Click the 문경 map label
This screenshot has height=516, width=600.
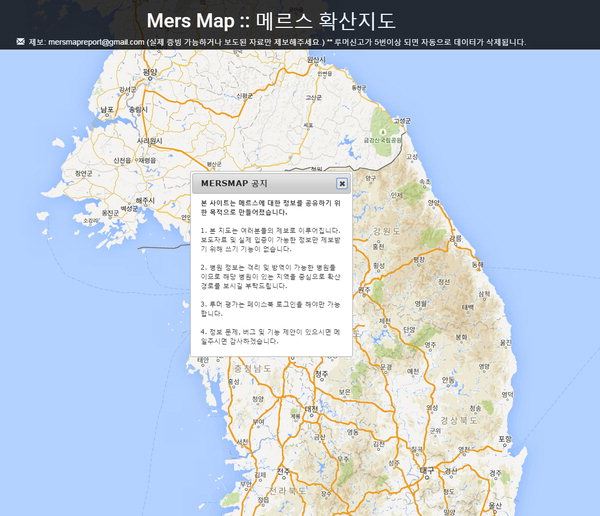point(386,367)
